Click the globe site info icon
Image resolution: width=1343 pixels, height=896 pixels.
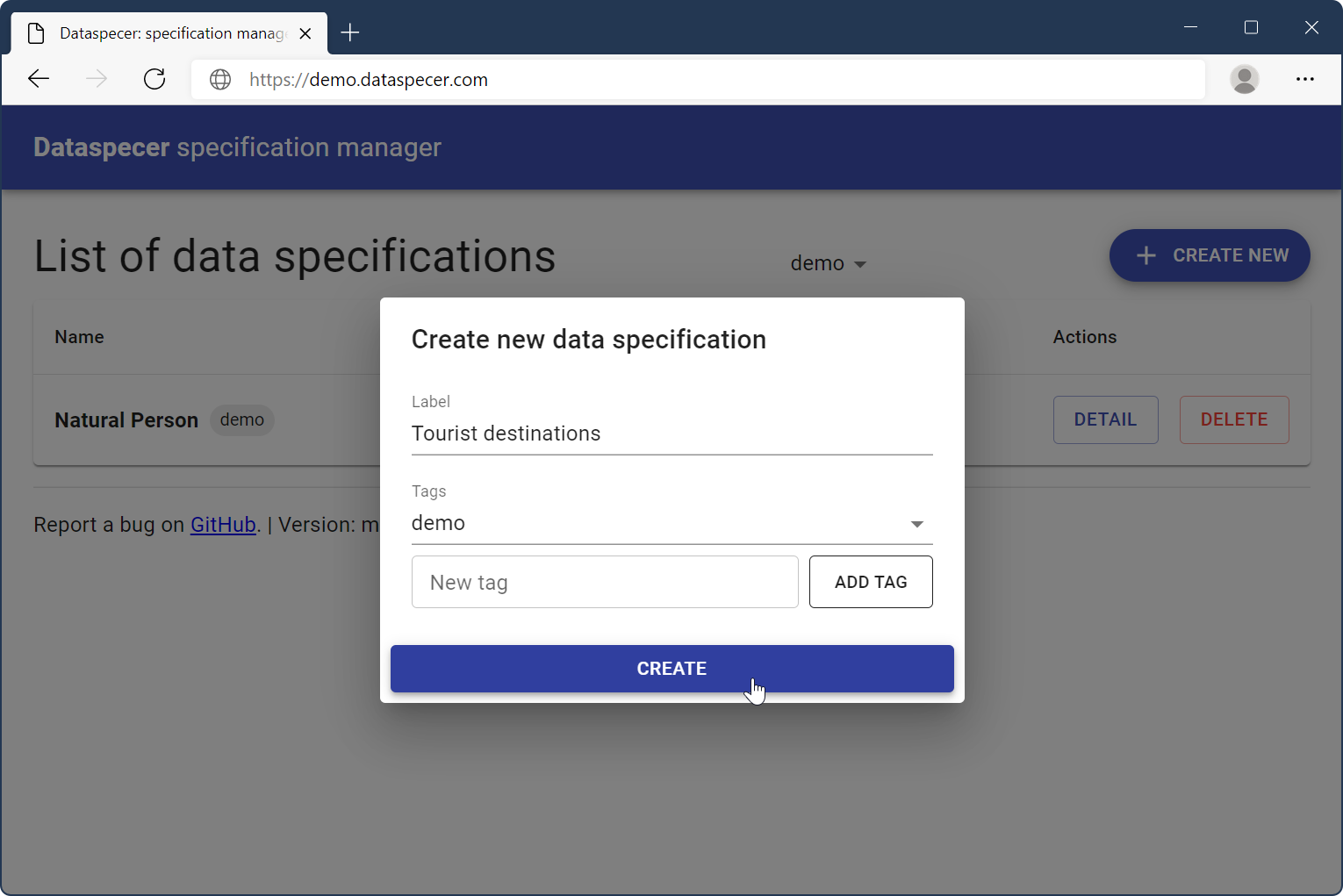point(220,80)
